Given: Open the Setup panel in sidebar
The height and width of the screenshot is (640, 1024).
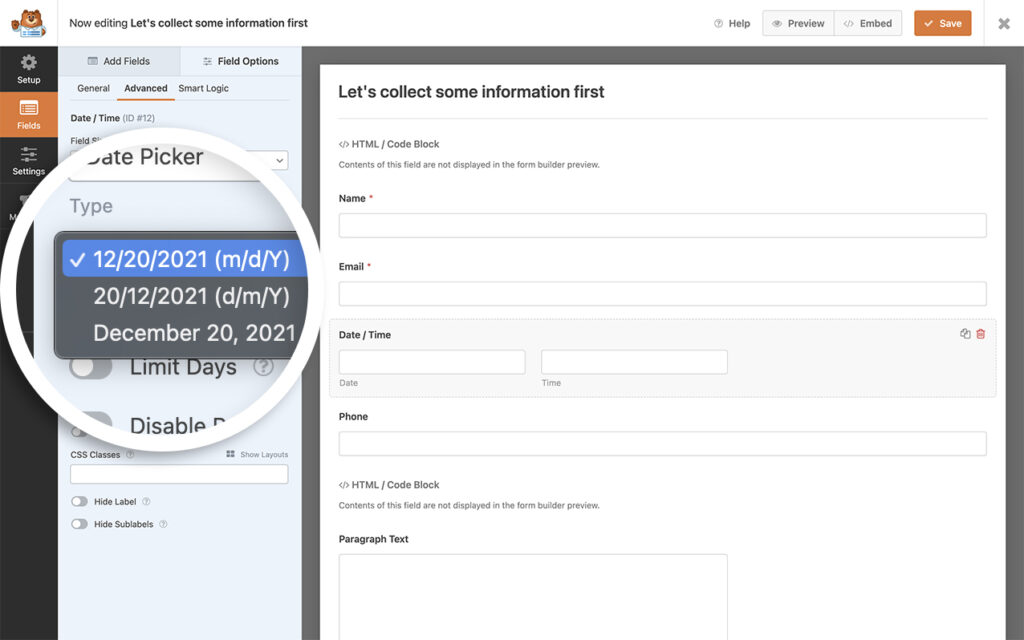Looking at the screenshot, I should coord(29,69).
